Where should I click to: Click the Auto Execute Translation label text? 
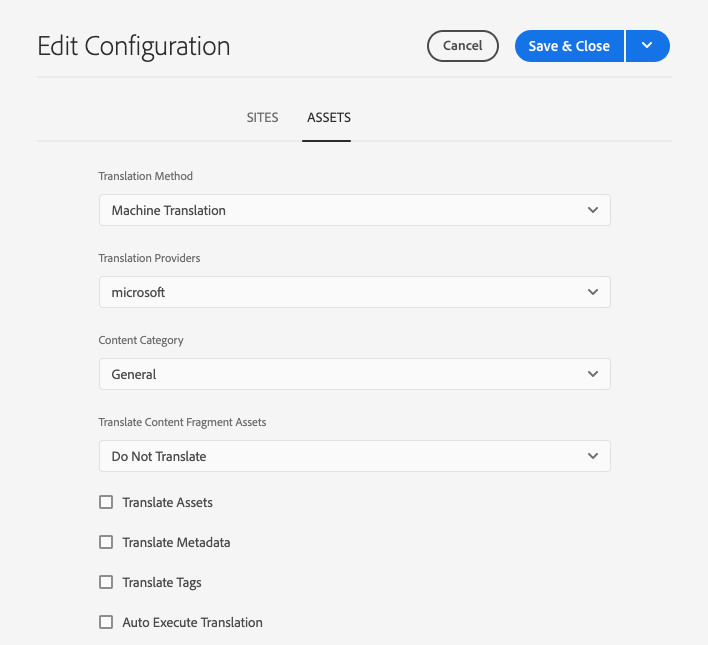[192, 622]
